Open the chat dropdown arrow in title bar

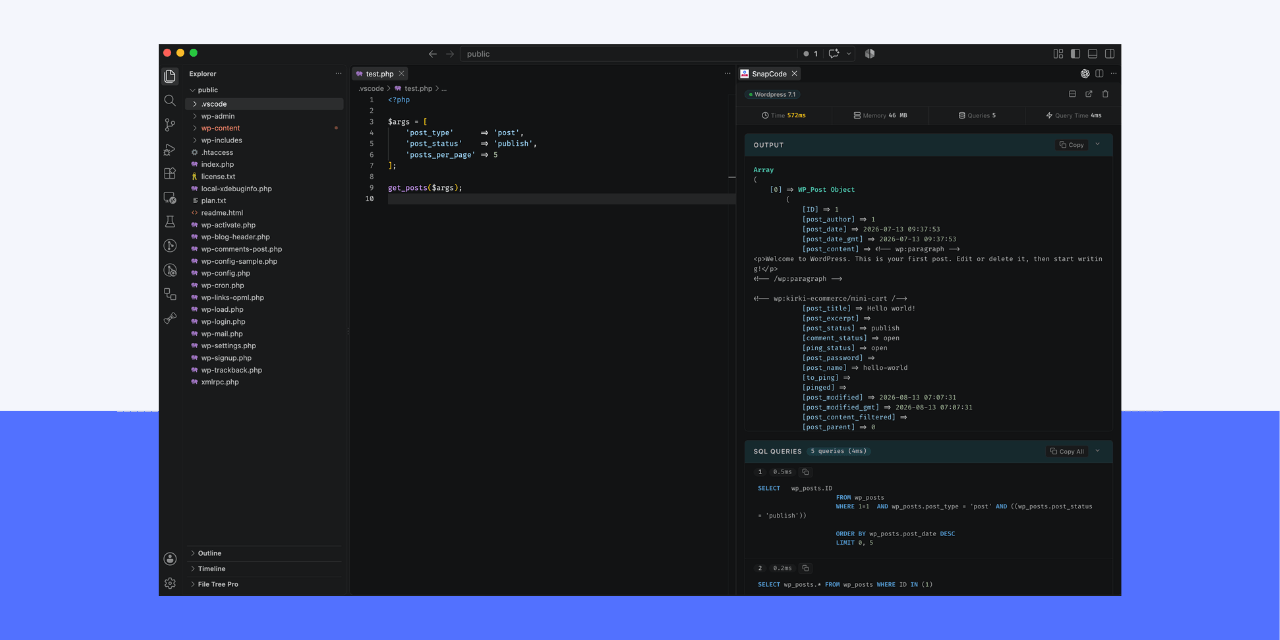tap(849, 54)
